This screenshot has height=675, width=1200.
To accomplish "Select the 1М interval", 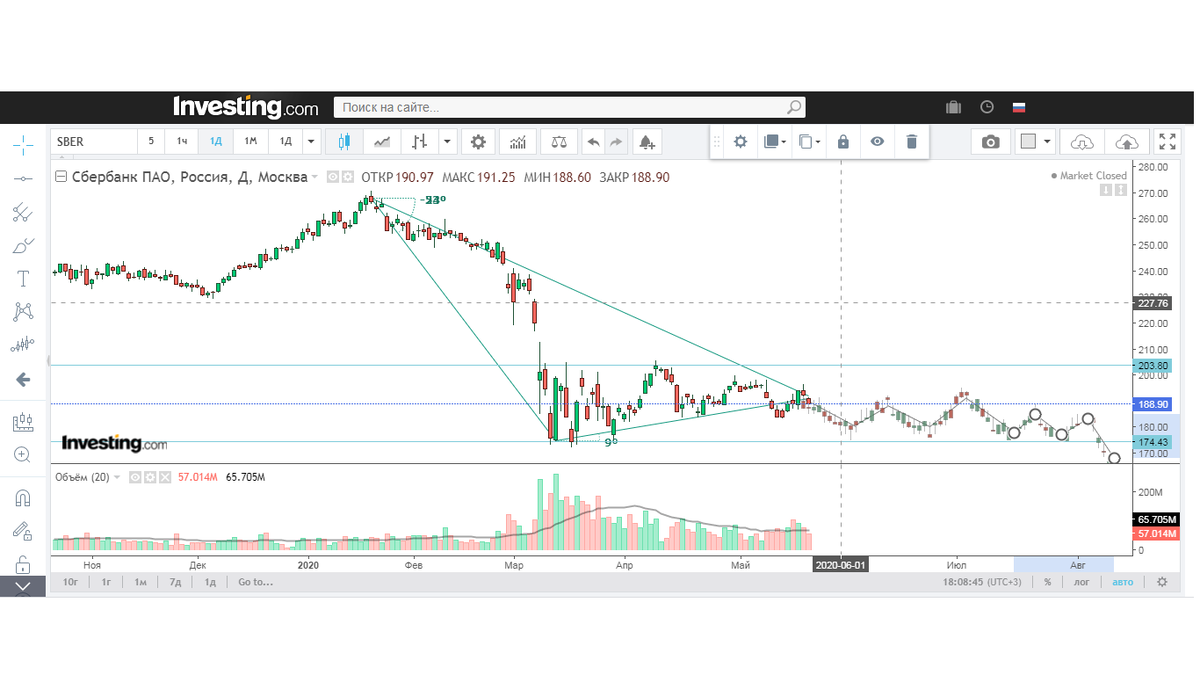I will [x=251, y=142].
